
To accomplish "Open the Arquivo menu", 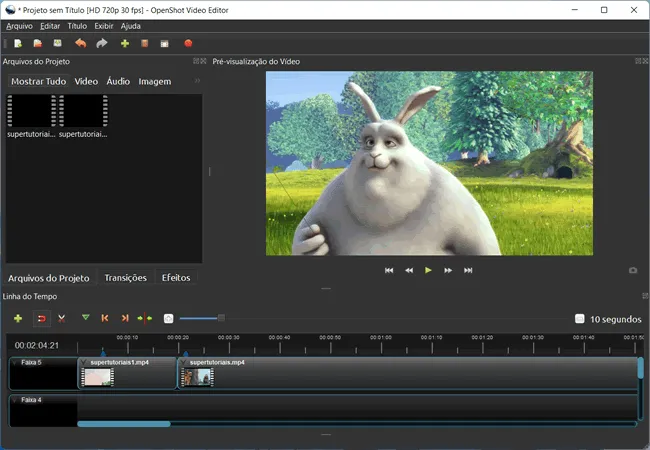I will pyautogui.click(x=19, y=26).
